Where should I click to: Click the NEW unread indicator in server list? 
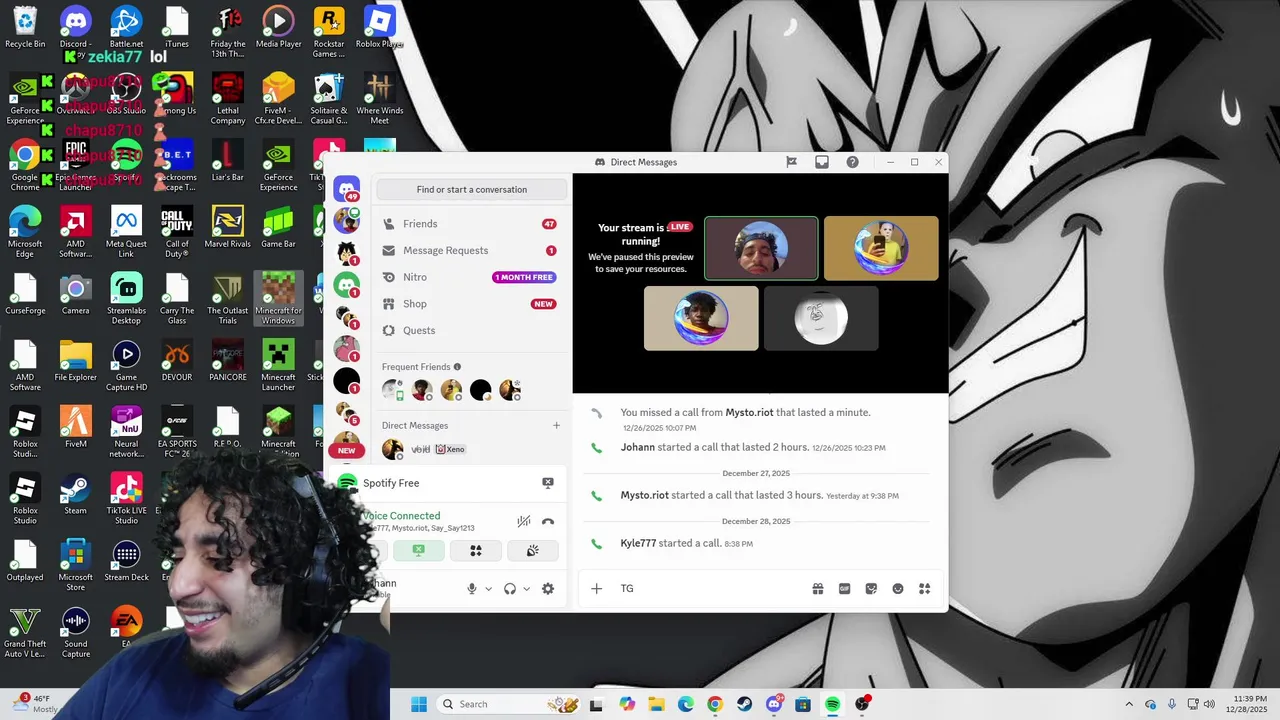pyautogui.click(x=346, y=450)
